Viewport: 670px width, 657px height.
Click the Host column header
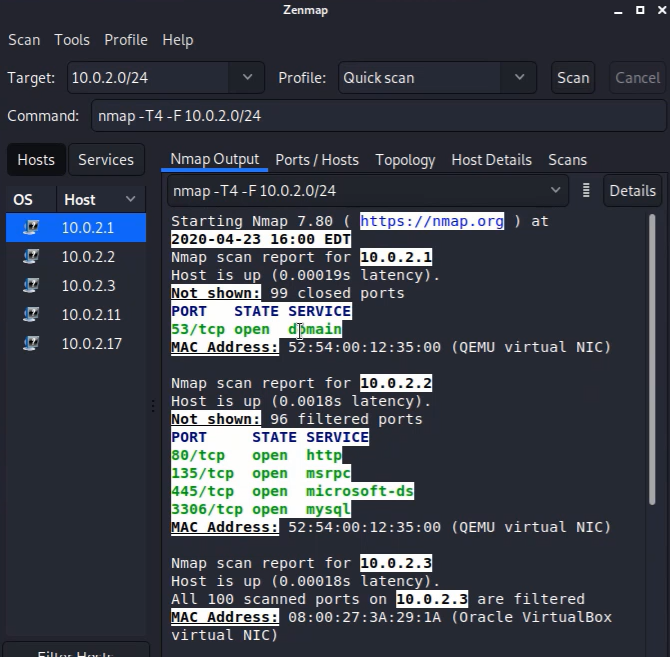(x=101, y=199)
